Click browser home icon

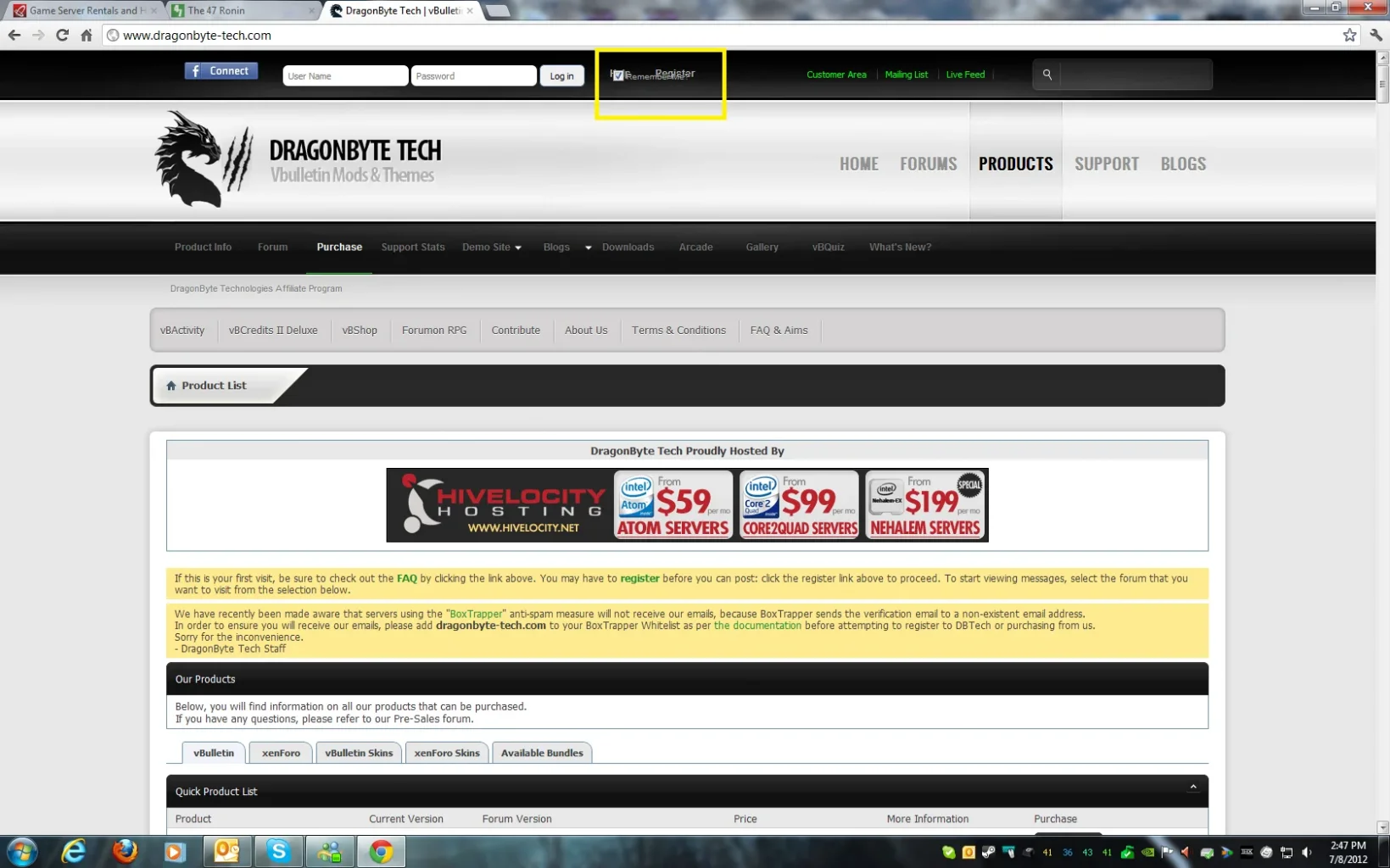coord(86,35)
